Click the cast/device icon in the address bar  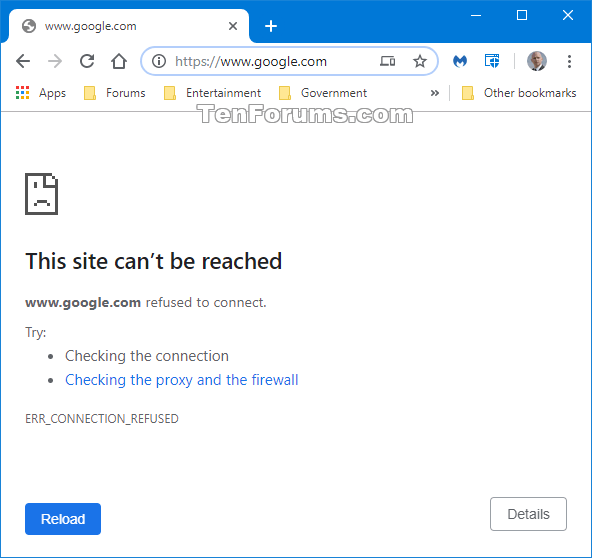388,61
